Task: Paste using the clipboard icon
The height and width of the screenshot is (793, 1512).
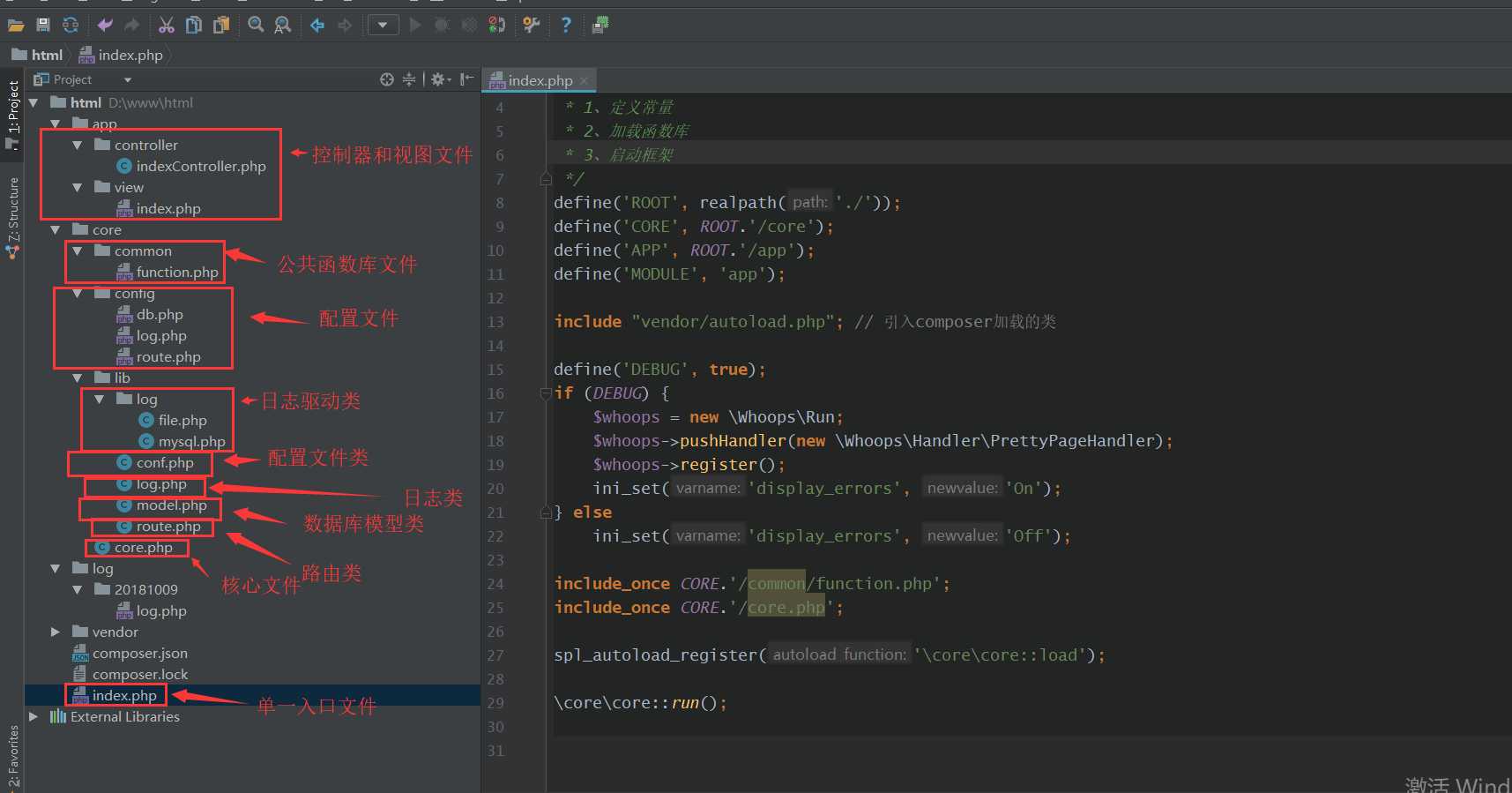Action: 221,26
